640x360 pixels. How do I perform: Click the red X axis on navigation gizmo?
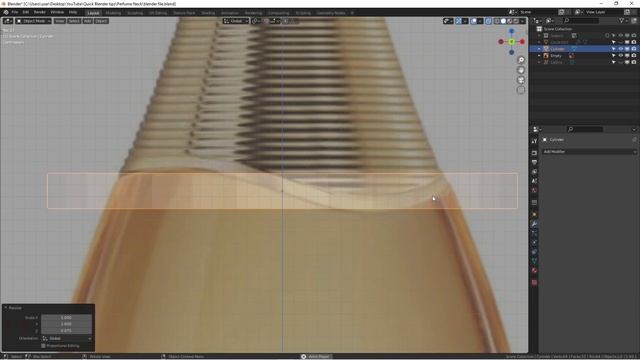pos(522,42)
